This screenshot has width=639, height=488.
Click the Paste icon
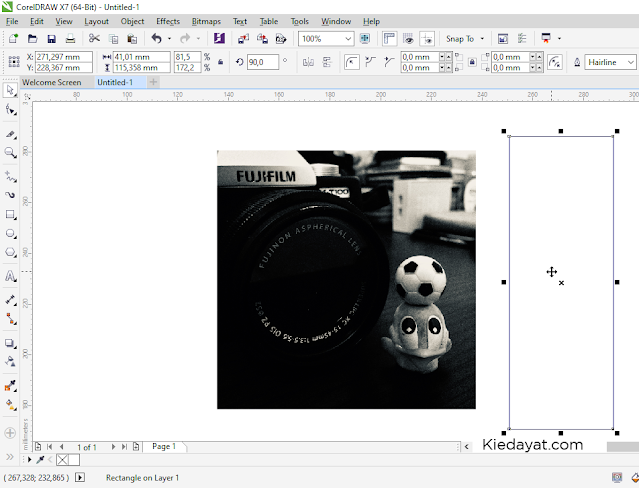click(x=132, y=39)
